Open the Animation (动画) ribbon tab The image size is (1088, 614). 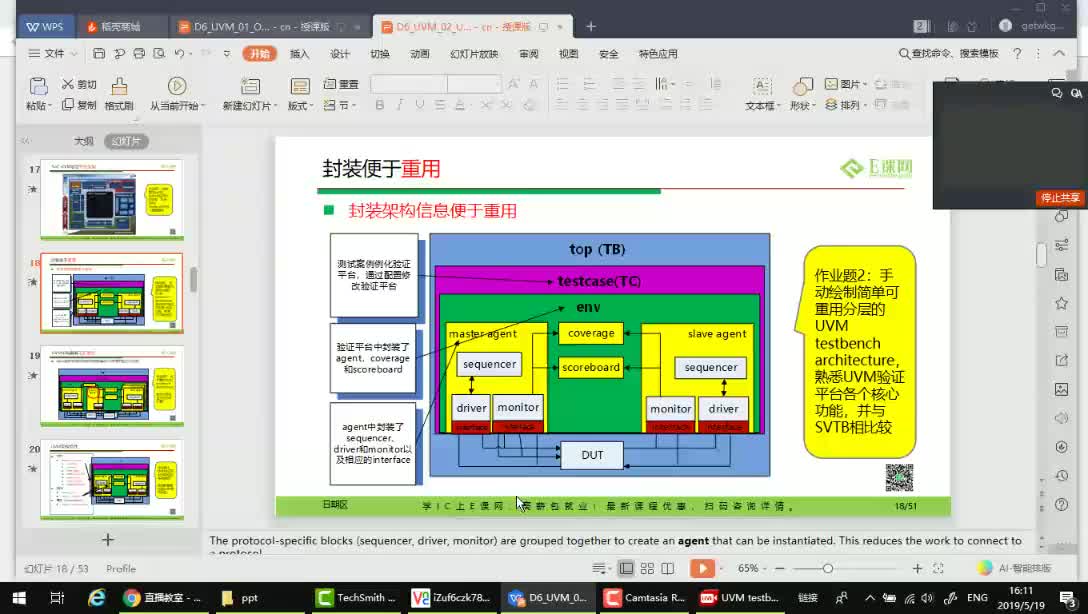click(420, 53)
